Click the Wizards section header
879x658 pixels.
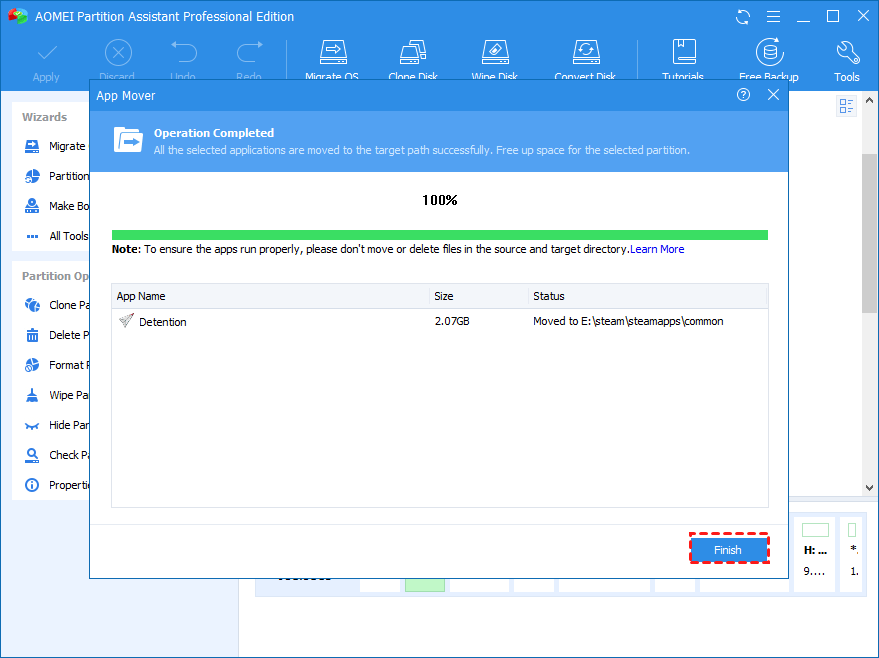coord(44,117)
